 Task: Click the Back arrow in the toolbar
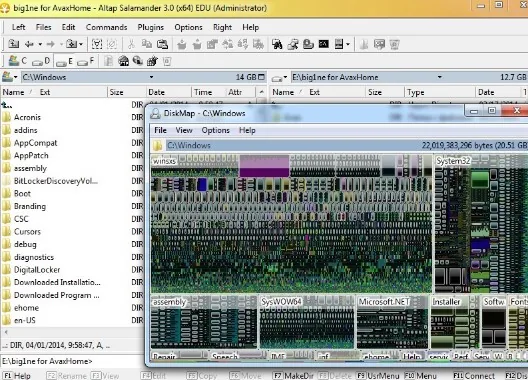click(29, 44)
